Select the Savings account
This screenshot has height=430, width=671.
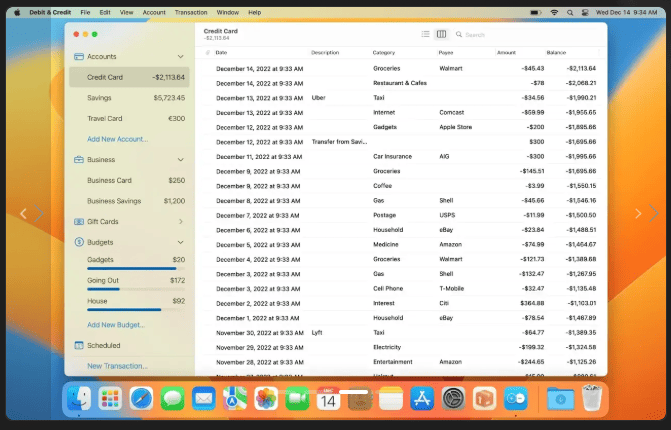129,98
